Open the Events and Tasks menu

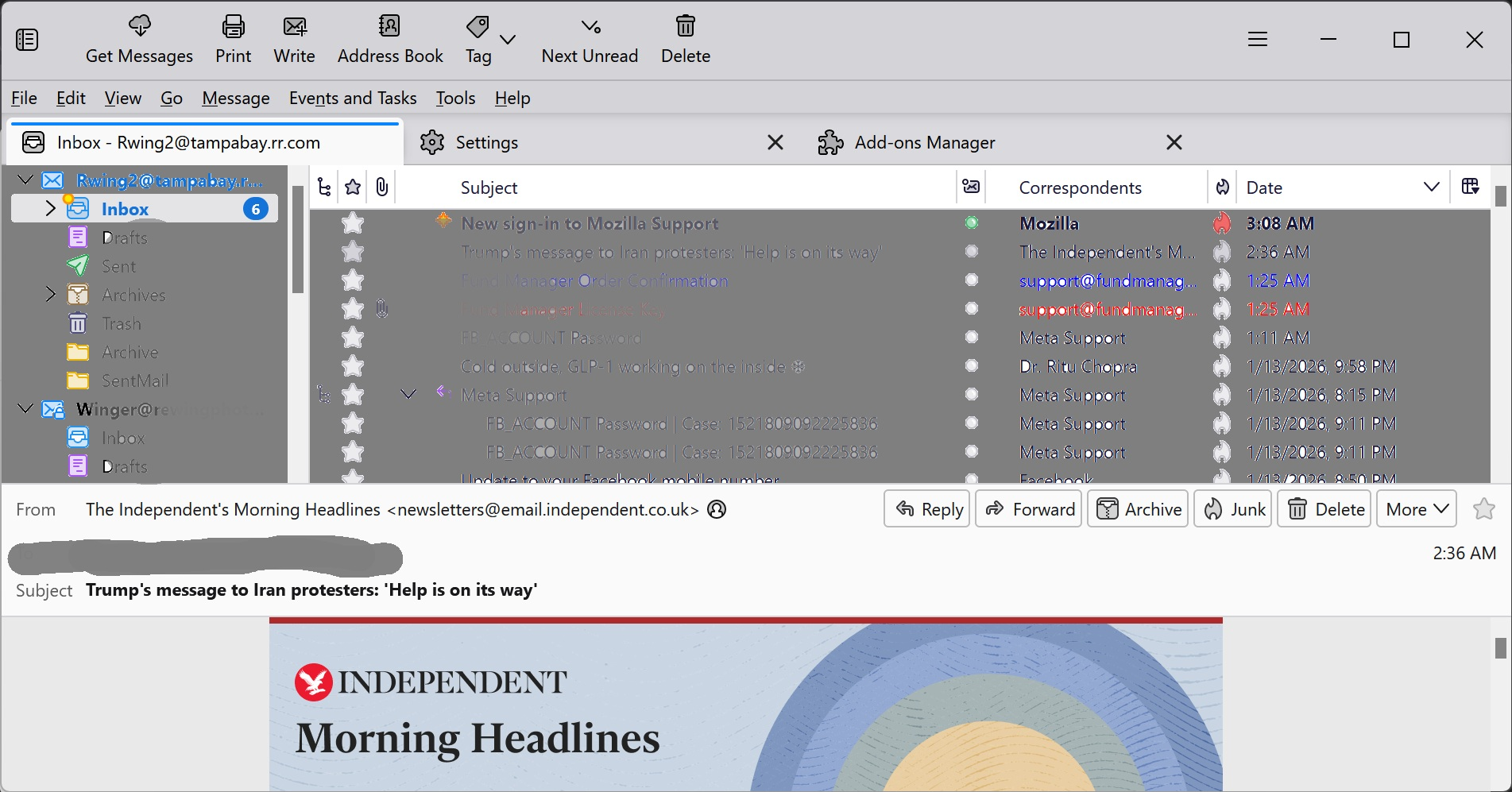353,98
